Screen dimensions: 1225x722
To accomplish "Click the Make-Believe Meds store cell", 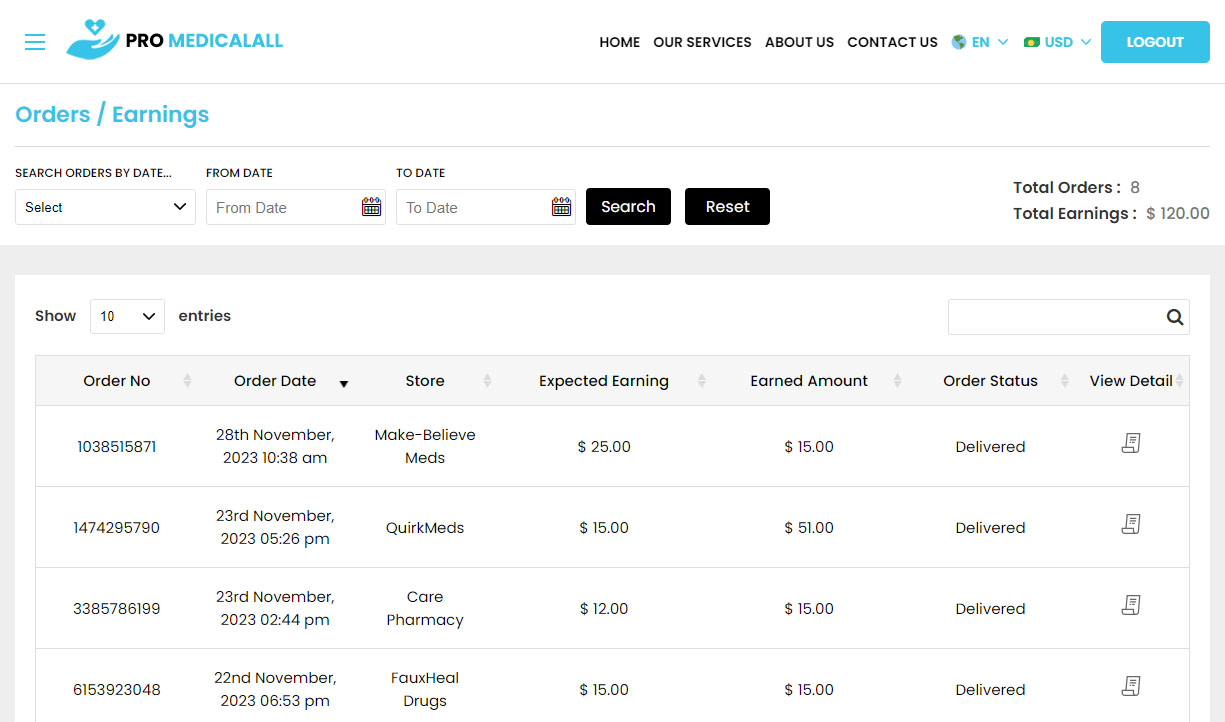I will pos(425,447).
